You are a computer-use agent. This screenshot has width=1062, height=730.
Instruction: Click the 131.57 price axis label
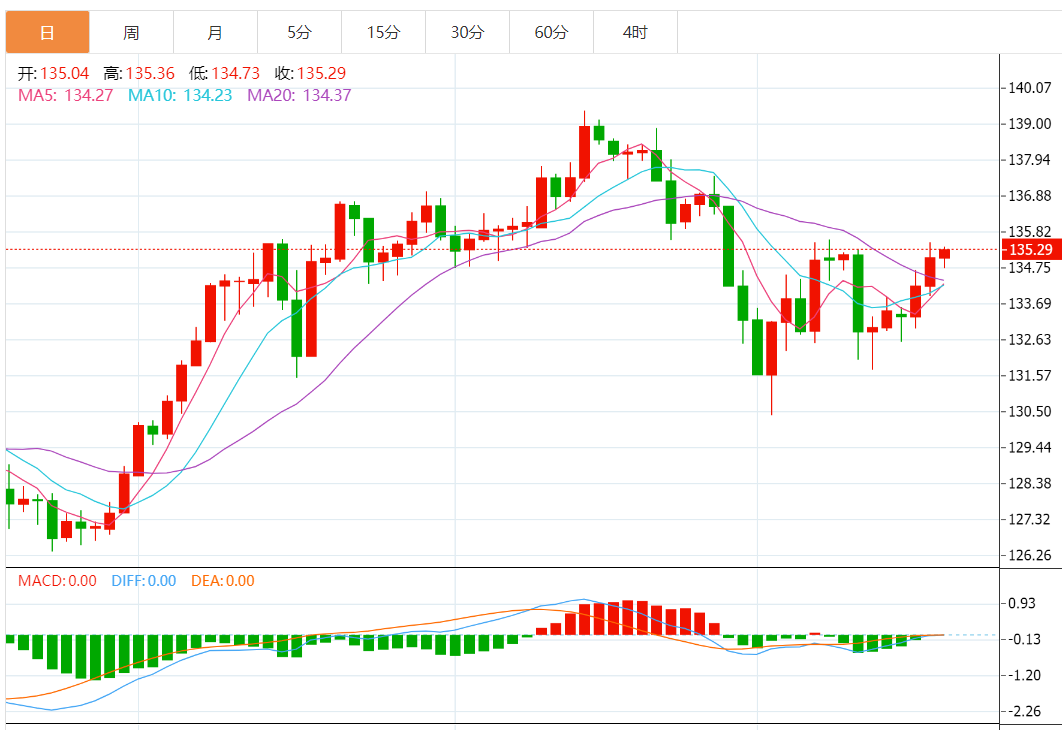tap(1029, 375)
